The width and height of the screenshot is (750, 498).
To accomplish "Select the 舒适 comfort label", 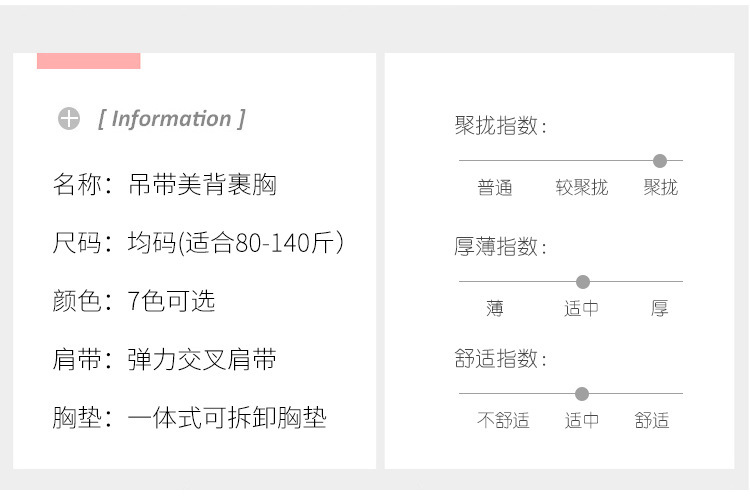I will point(651,421).
